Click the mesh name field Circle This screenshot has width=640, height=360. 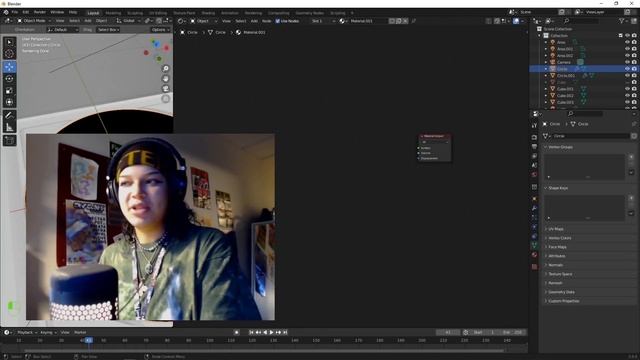tap(590, 136)
